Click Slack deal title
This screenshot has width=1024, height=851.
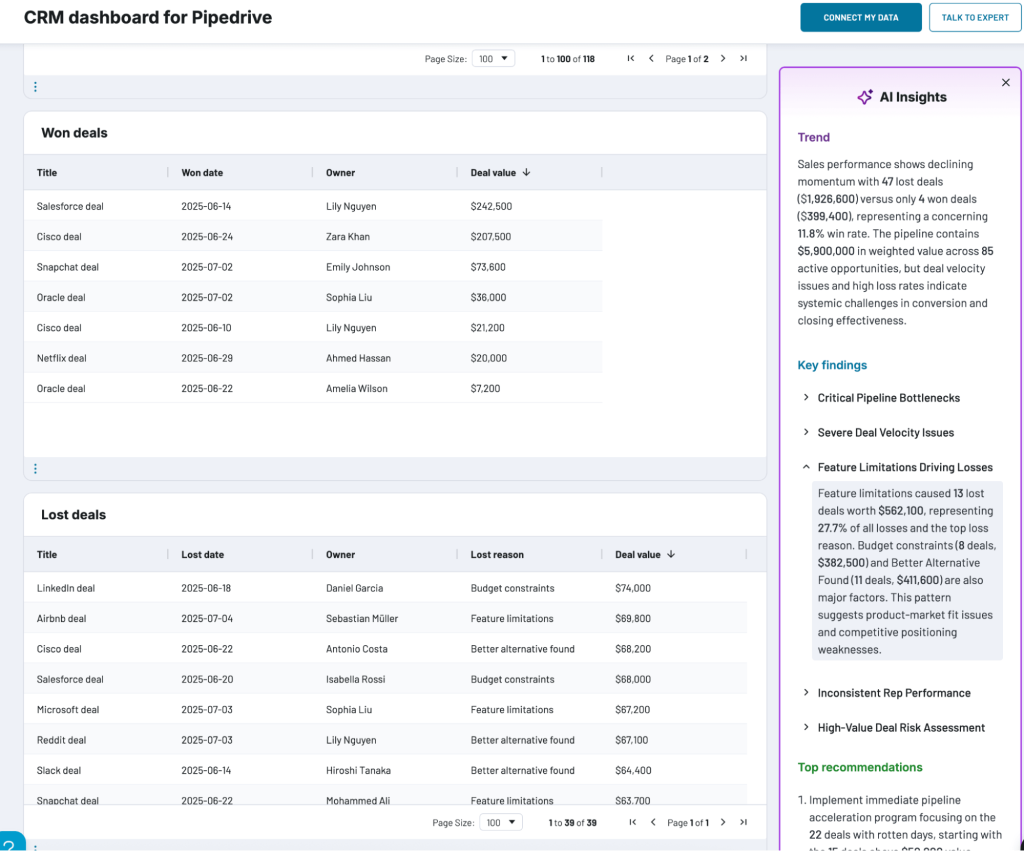click(59, 771)
